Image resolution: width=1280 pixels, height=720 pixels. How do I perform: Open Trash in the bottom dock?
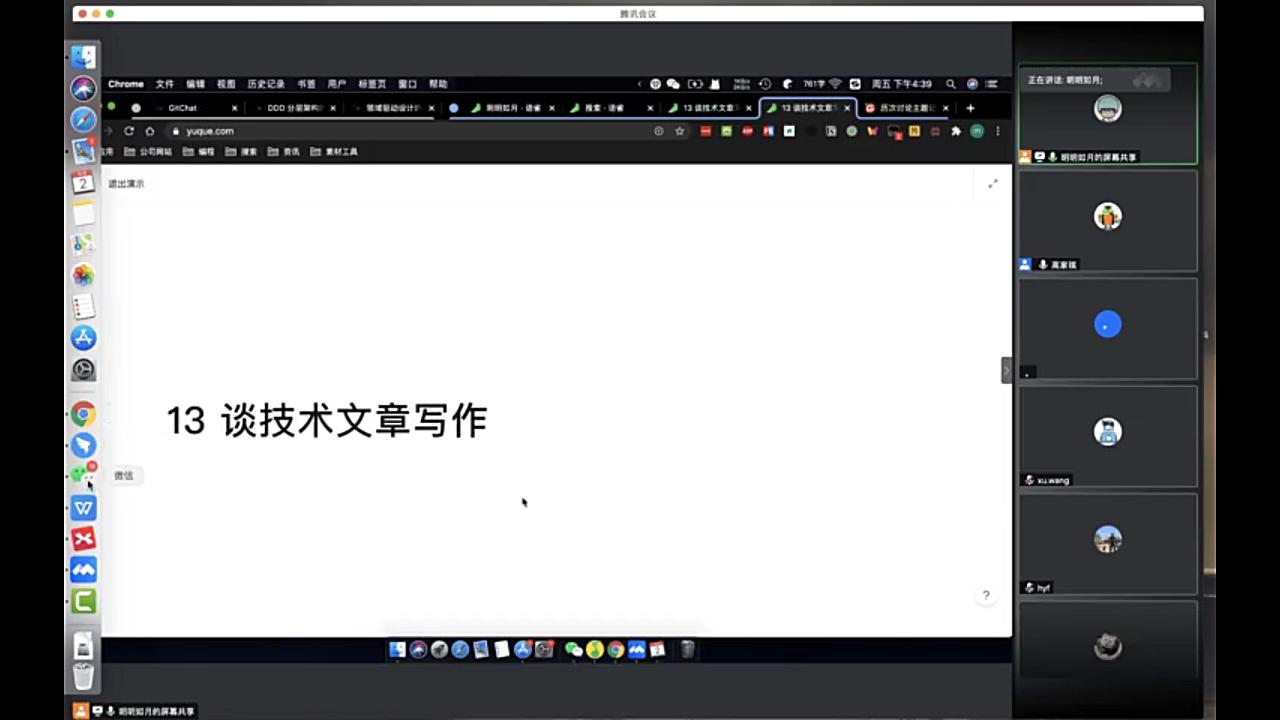click(x=687, y=649)
